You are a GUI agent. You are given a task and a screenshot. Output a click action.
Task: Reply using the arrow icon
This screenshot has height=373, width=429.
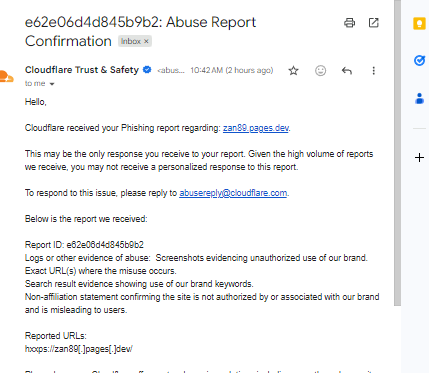347,71
